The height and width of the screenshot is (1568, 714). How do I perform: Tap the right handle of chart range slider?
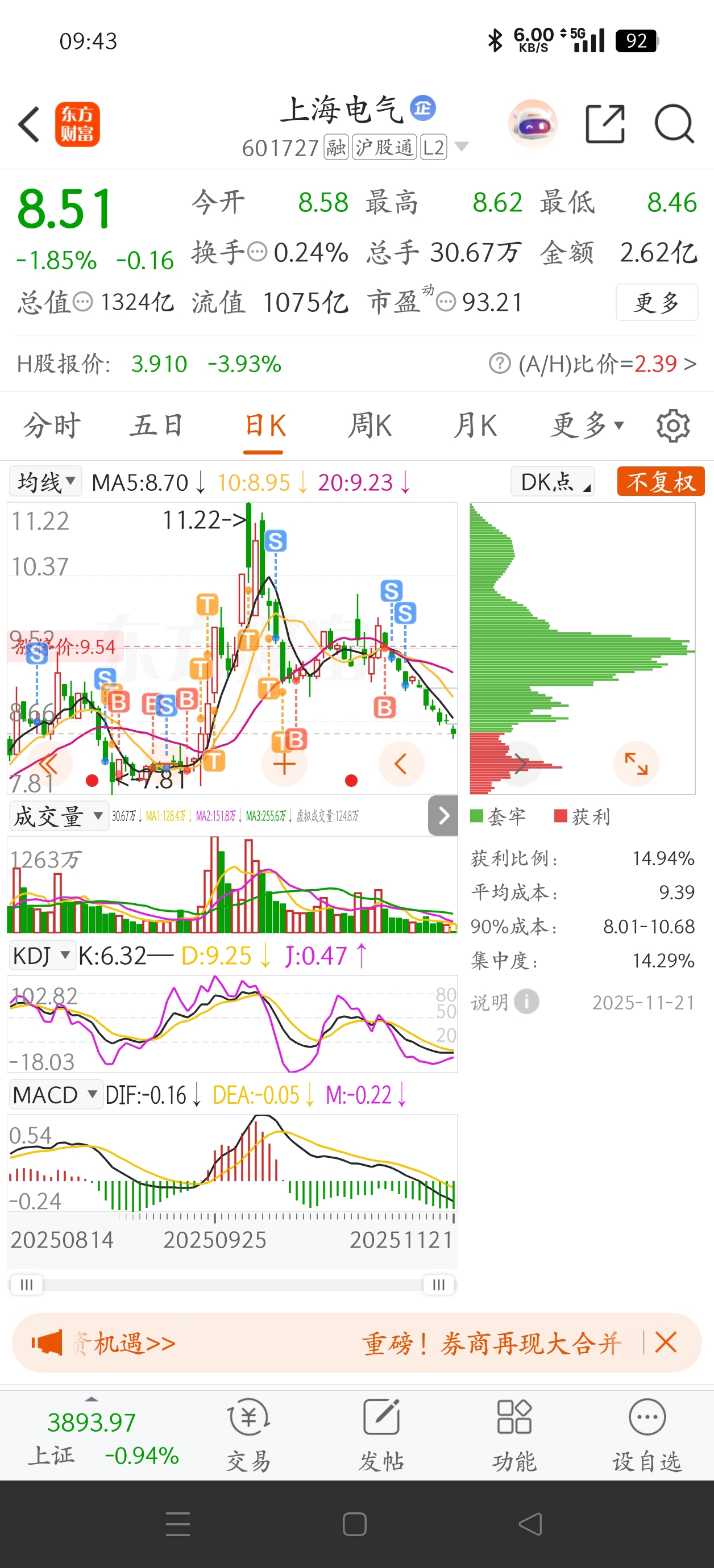[x=439, y=1285]
